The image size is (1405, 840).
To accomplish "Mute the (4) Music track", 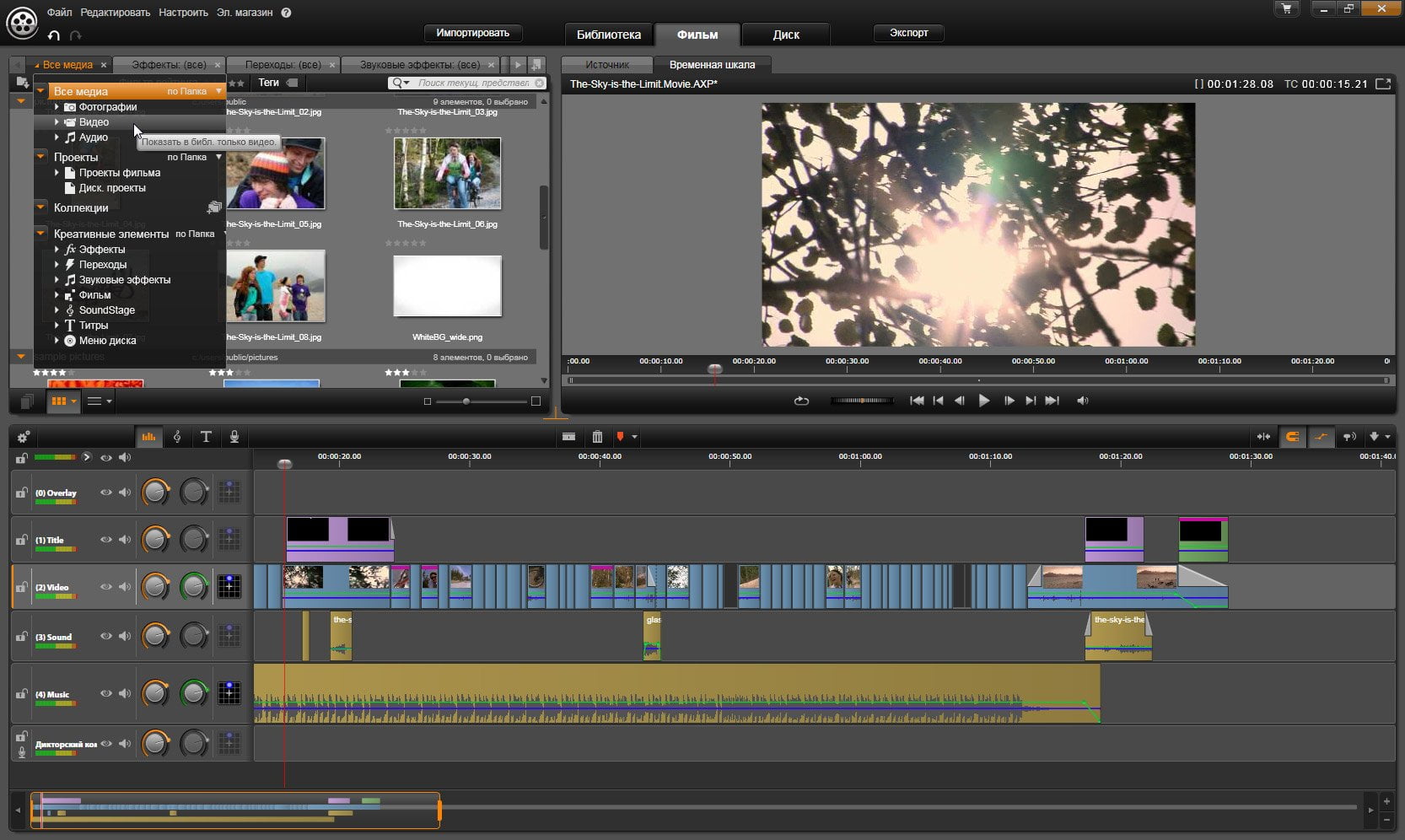I will point(125,694).
